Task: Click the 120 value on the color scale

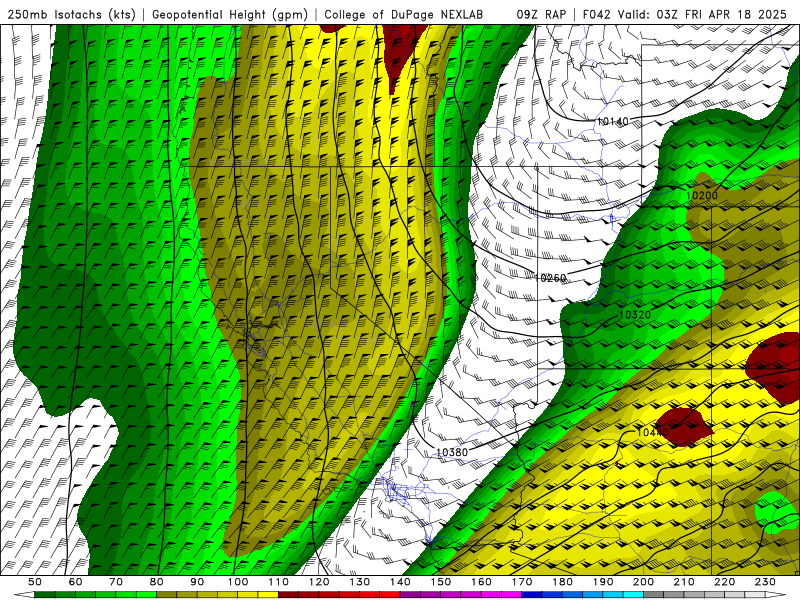Action: click(x=319, y=582)
